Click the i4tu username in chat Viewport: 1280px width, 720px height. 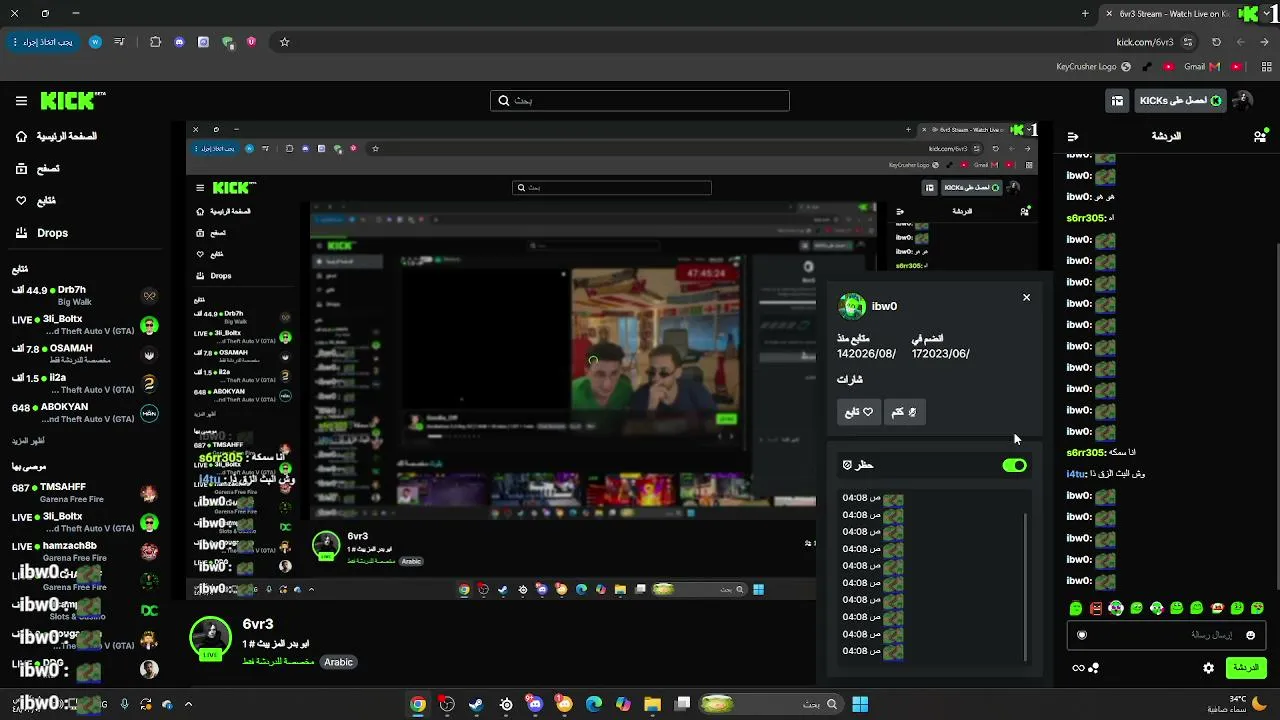coord(1076,474)
